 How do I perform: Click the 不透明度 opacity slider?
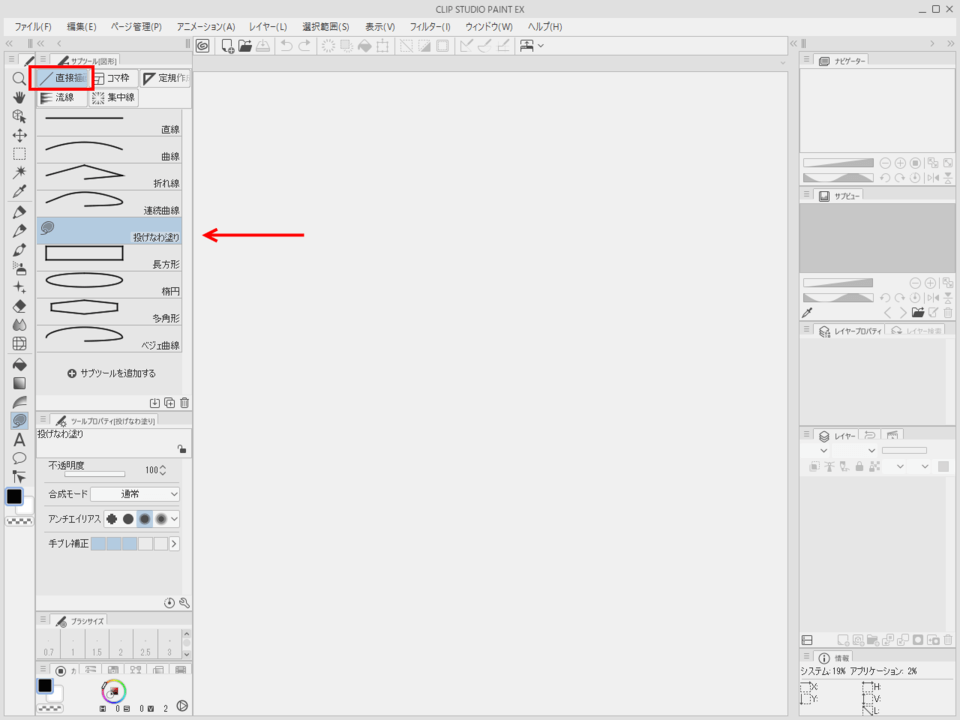point(95,474)
